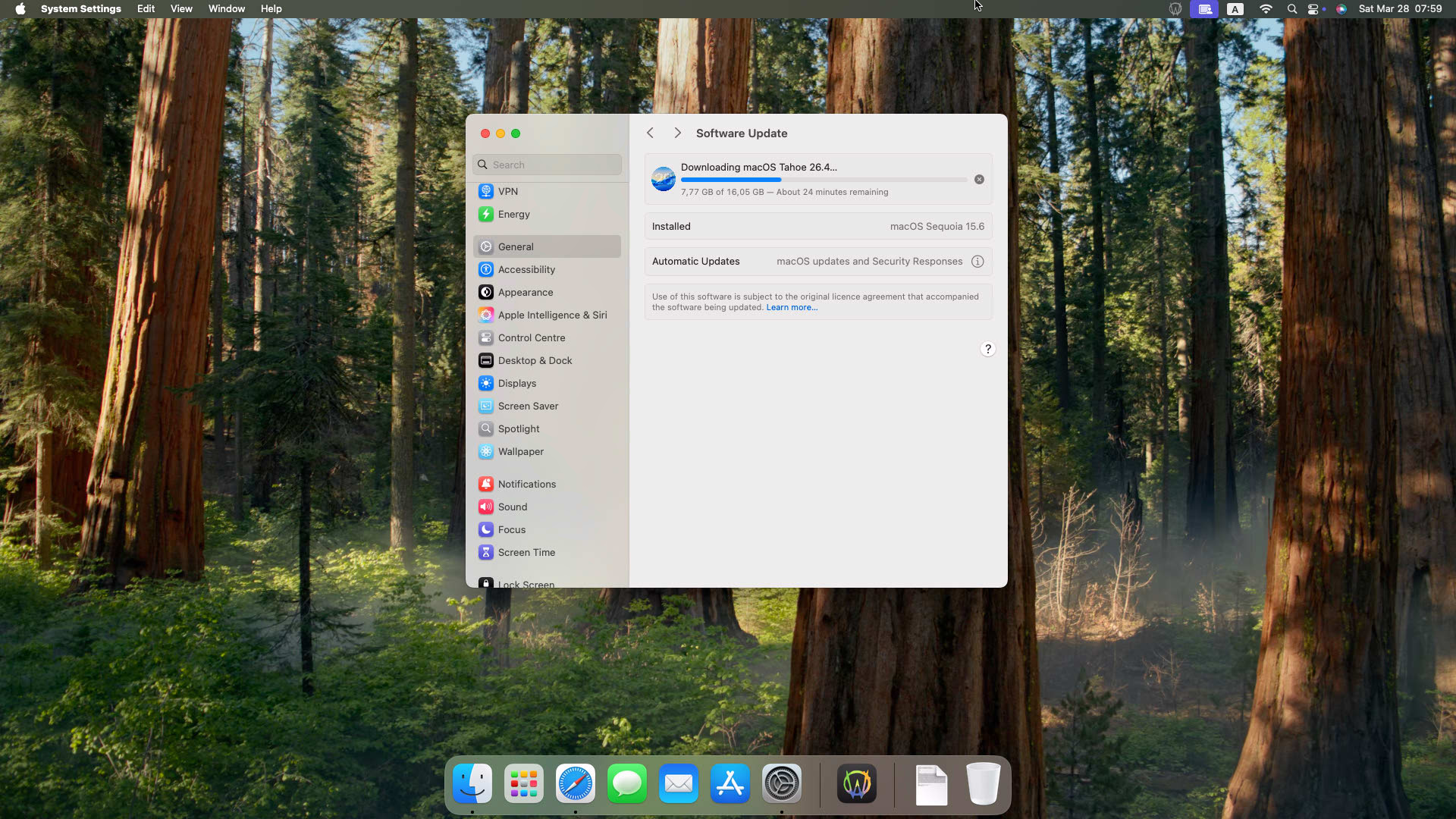Launch Safari from the Dock
Image resolution: width=1456 pixels, height=819 pixels.
point(576,783)
